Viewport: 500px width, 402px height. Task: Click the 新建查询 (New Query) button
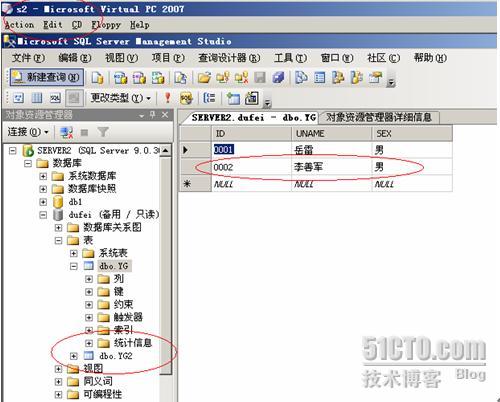pos(47,78)
